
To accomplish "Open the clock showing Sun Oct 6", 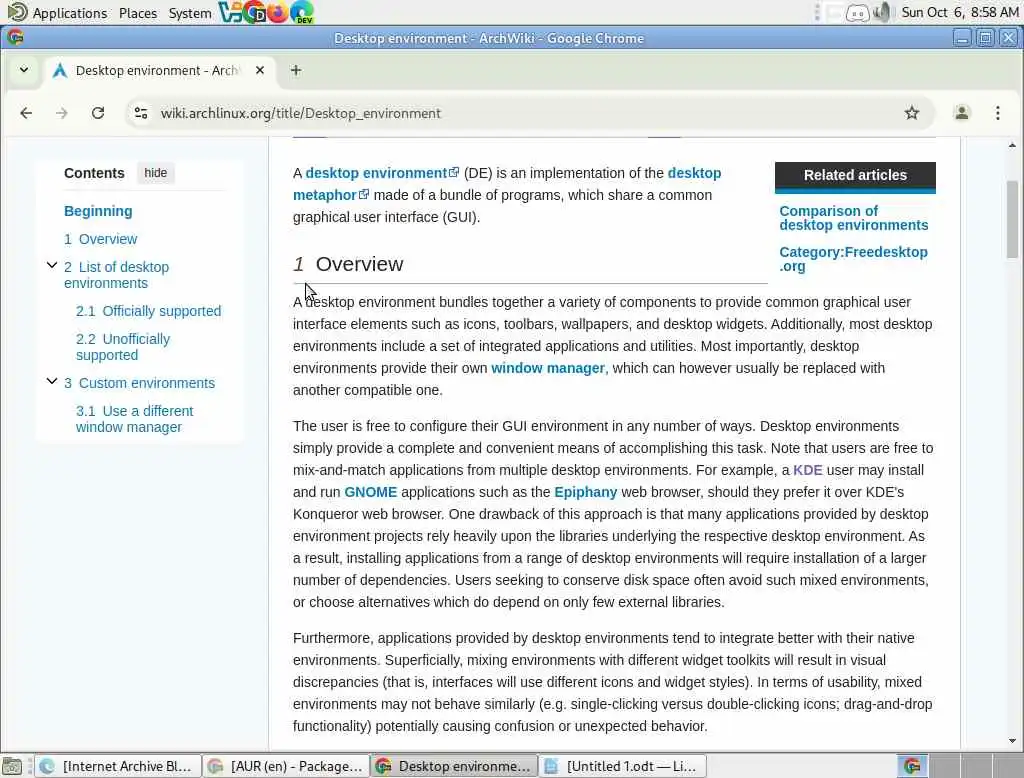I will click(x=959, y=12).
